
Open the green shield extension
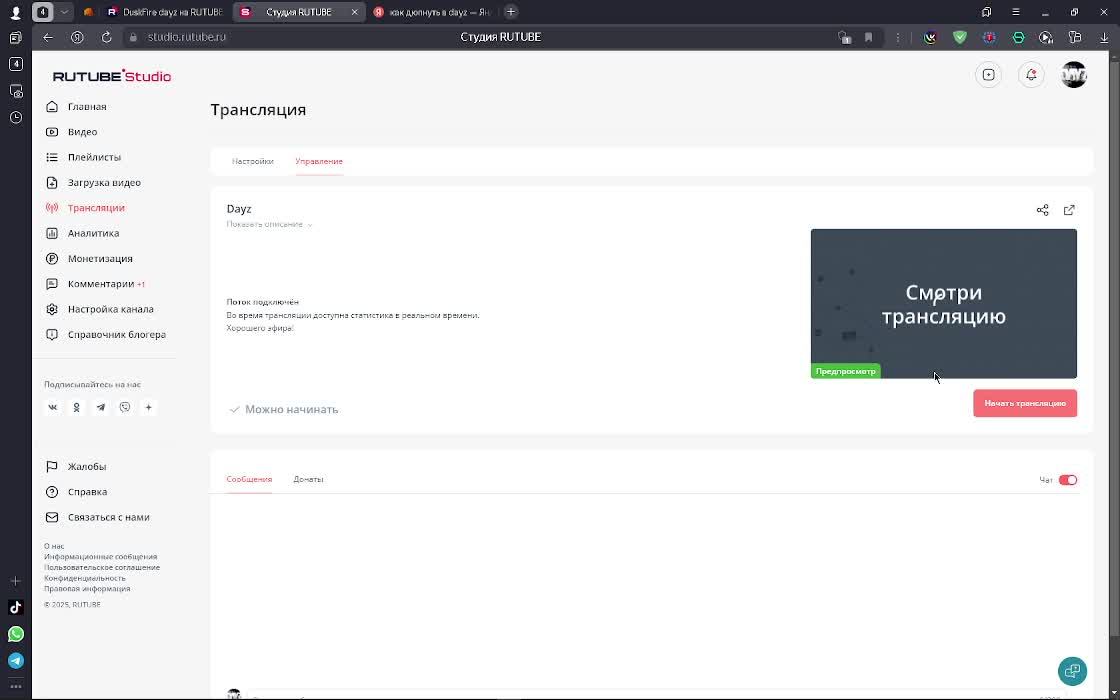(x=959, y=37)
